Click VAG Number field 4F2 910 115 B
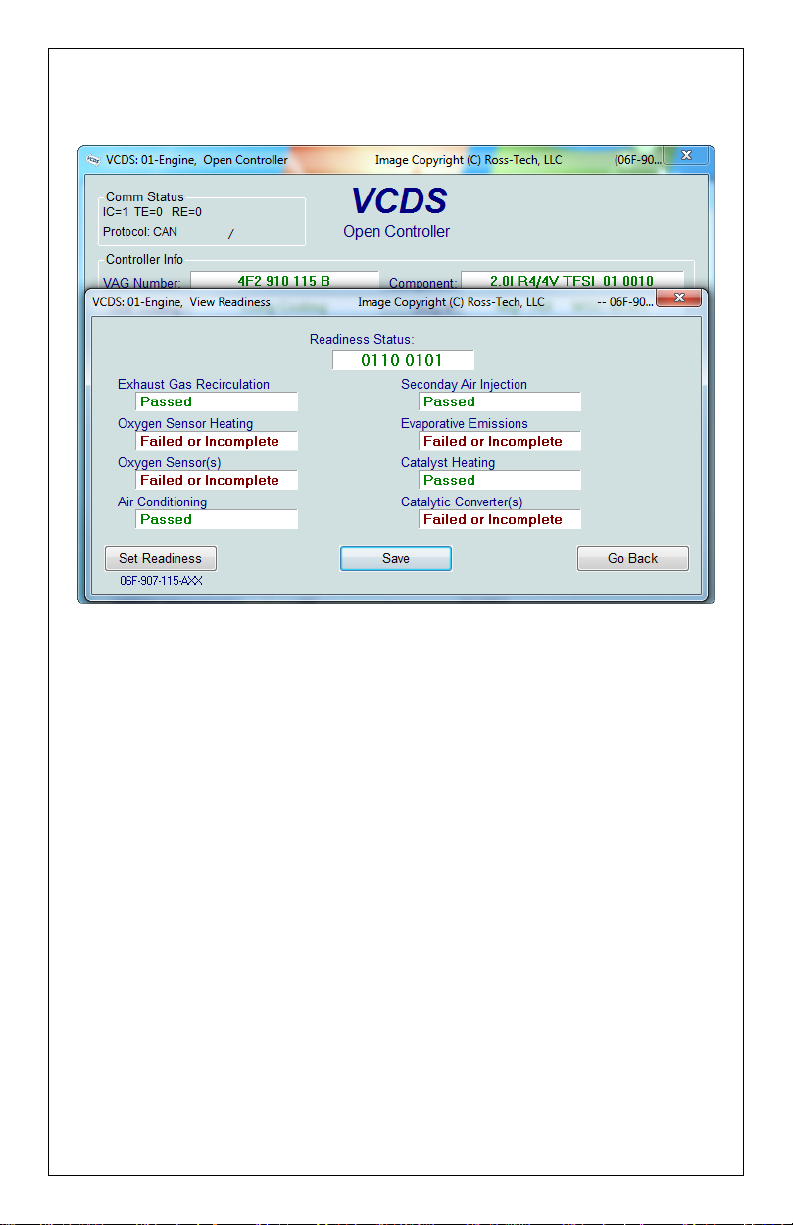This screenshot has height=1225, width=793. (x=285, y=280)
